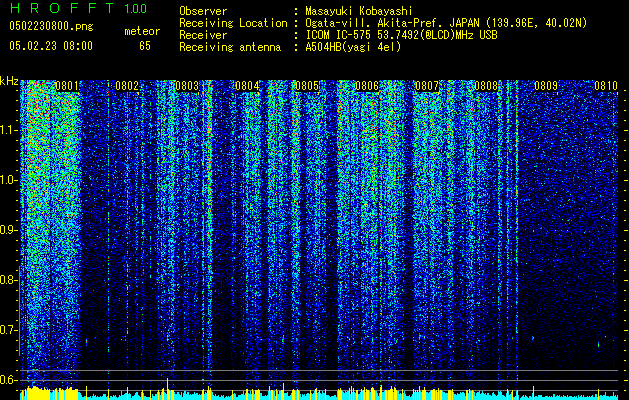Click the 1.0 frequency axis label
The height and width of the screenshot is (400, 629).
(9, 181)
